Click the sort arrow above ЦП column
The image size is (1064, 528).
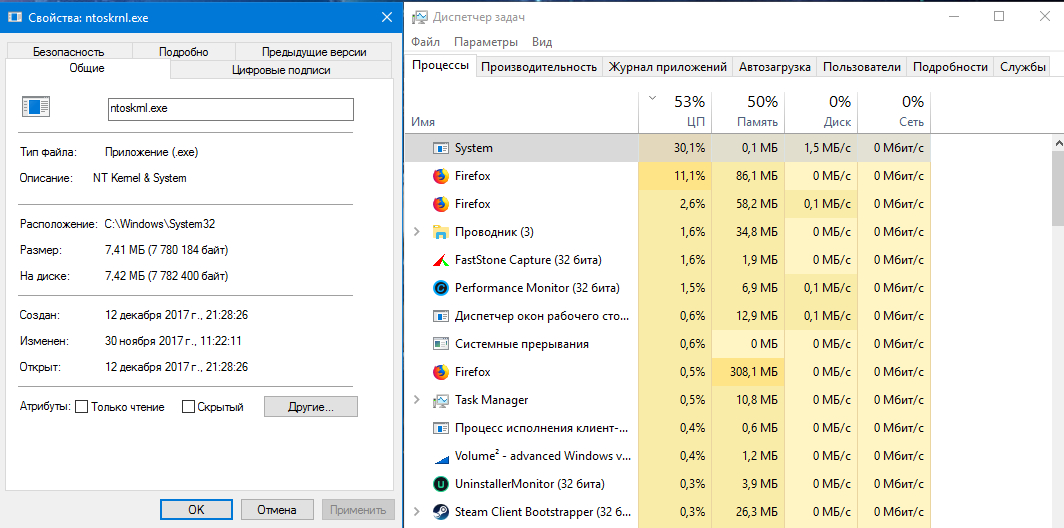tap(653, 99)
